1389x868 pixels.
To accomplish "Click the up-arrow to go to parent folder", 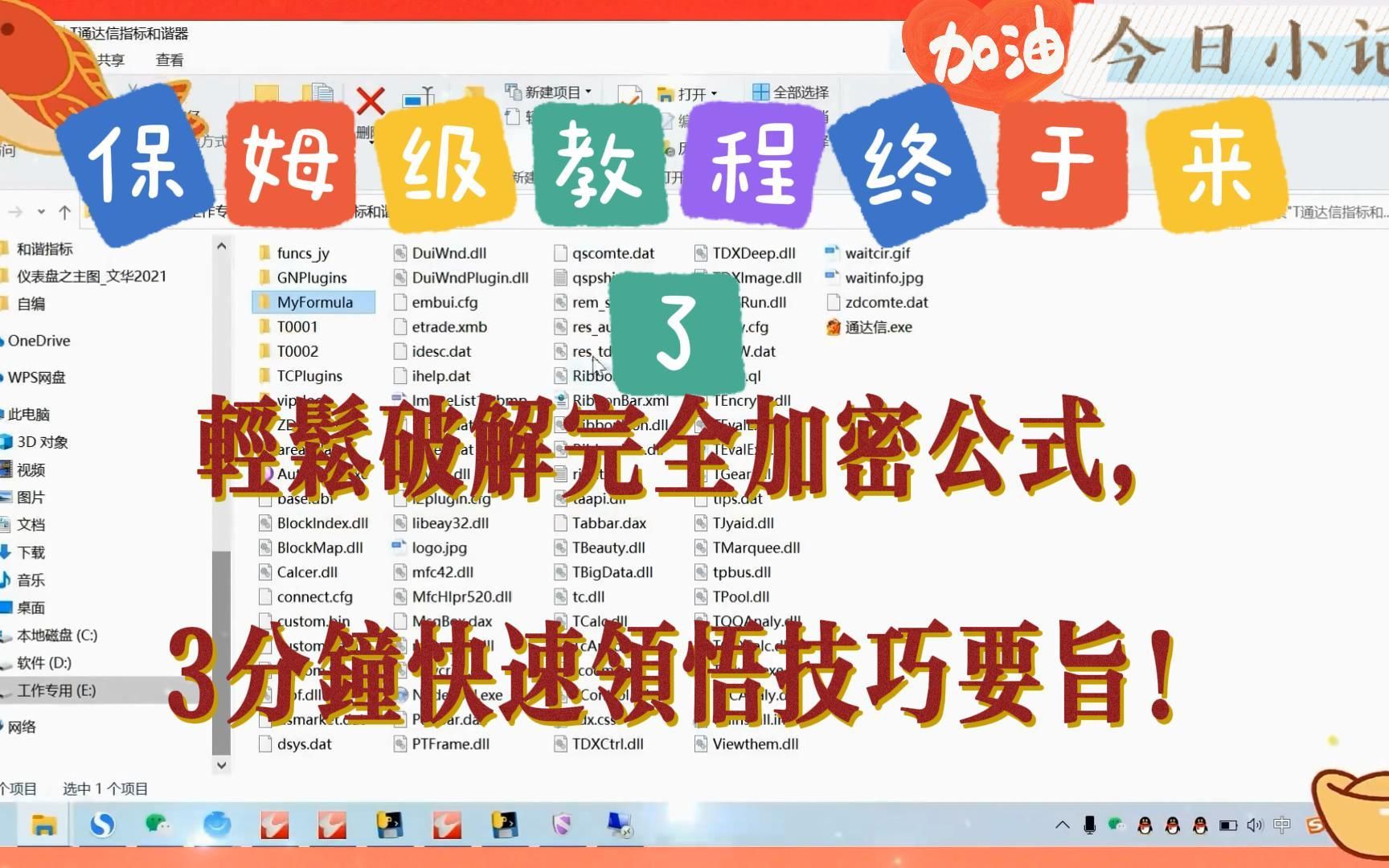I will coord(64,211).
